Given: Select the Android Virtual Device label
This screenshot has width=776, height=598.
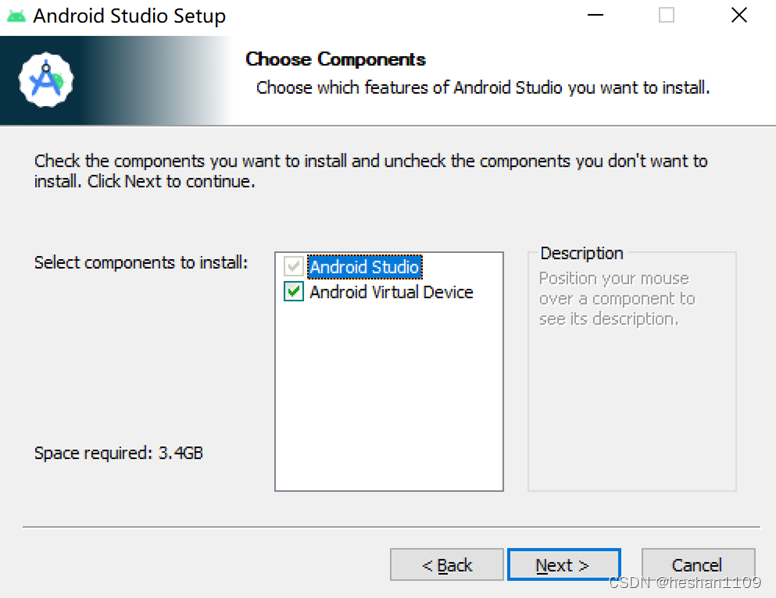Looking at the screenshot, I should 391,292.
